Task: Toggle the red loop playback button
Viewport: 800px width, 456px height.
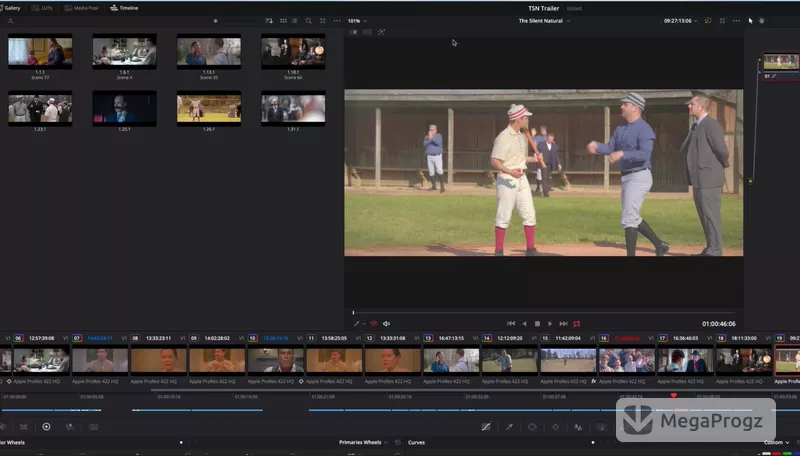Action: 577,324
